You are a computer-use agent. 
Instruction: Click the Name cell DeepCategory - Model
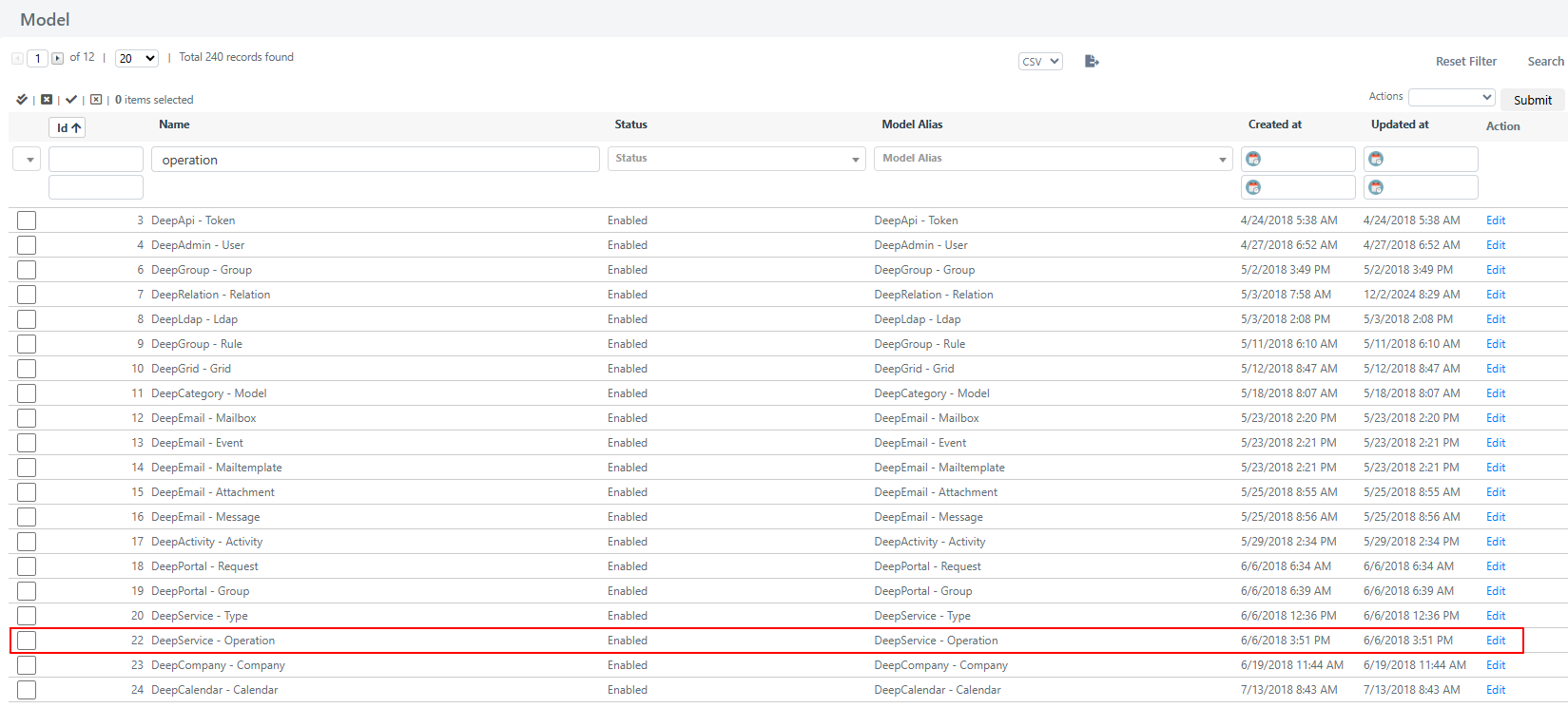(x=208, y=393)
